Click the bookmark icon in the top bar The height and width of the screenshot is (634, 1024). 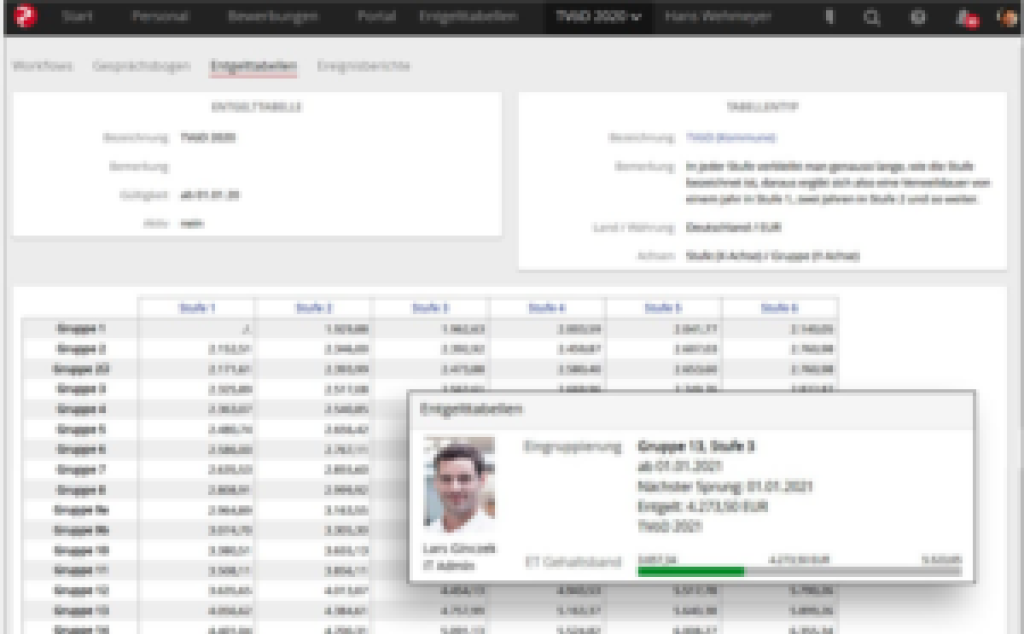[829, 18]
